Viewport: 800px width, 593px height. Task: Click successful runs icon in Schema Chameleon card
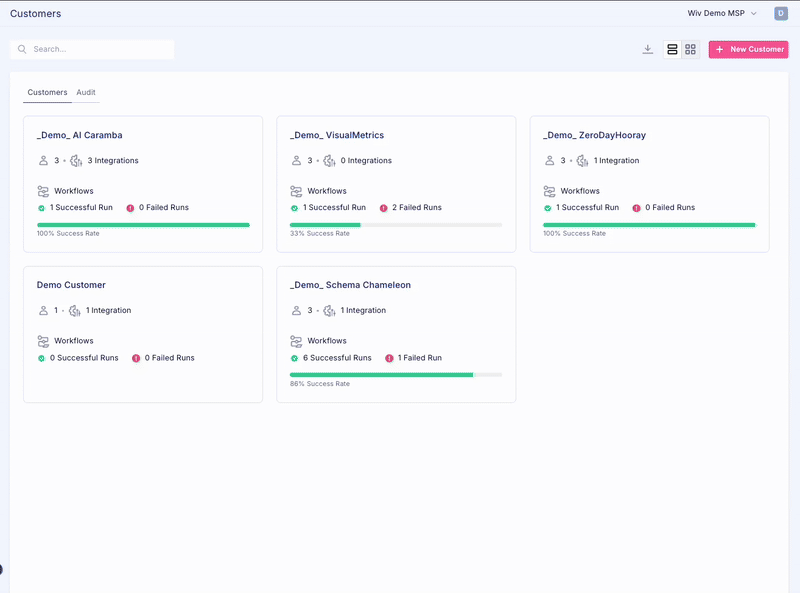point(295,358)
